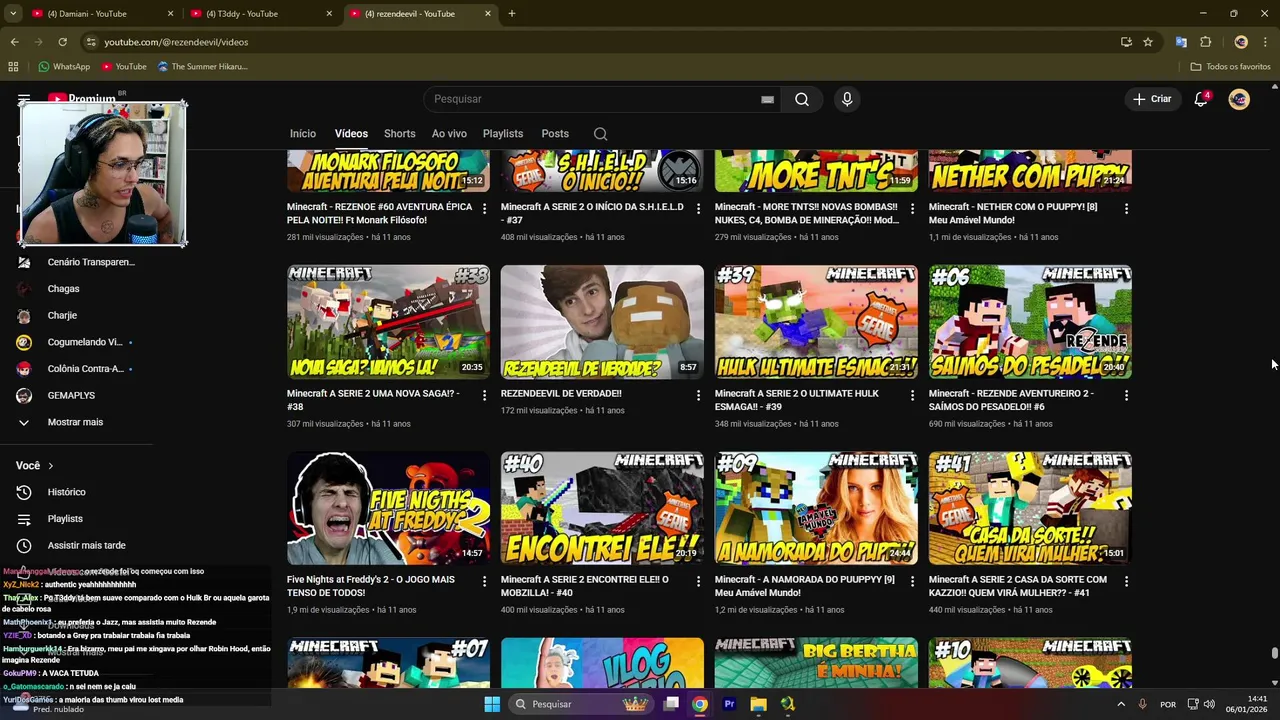
Task: Click the search magnifier button
Action: click(x=802, y=99)
